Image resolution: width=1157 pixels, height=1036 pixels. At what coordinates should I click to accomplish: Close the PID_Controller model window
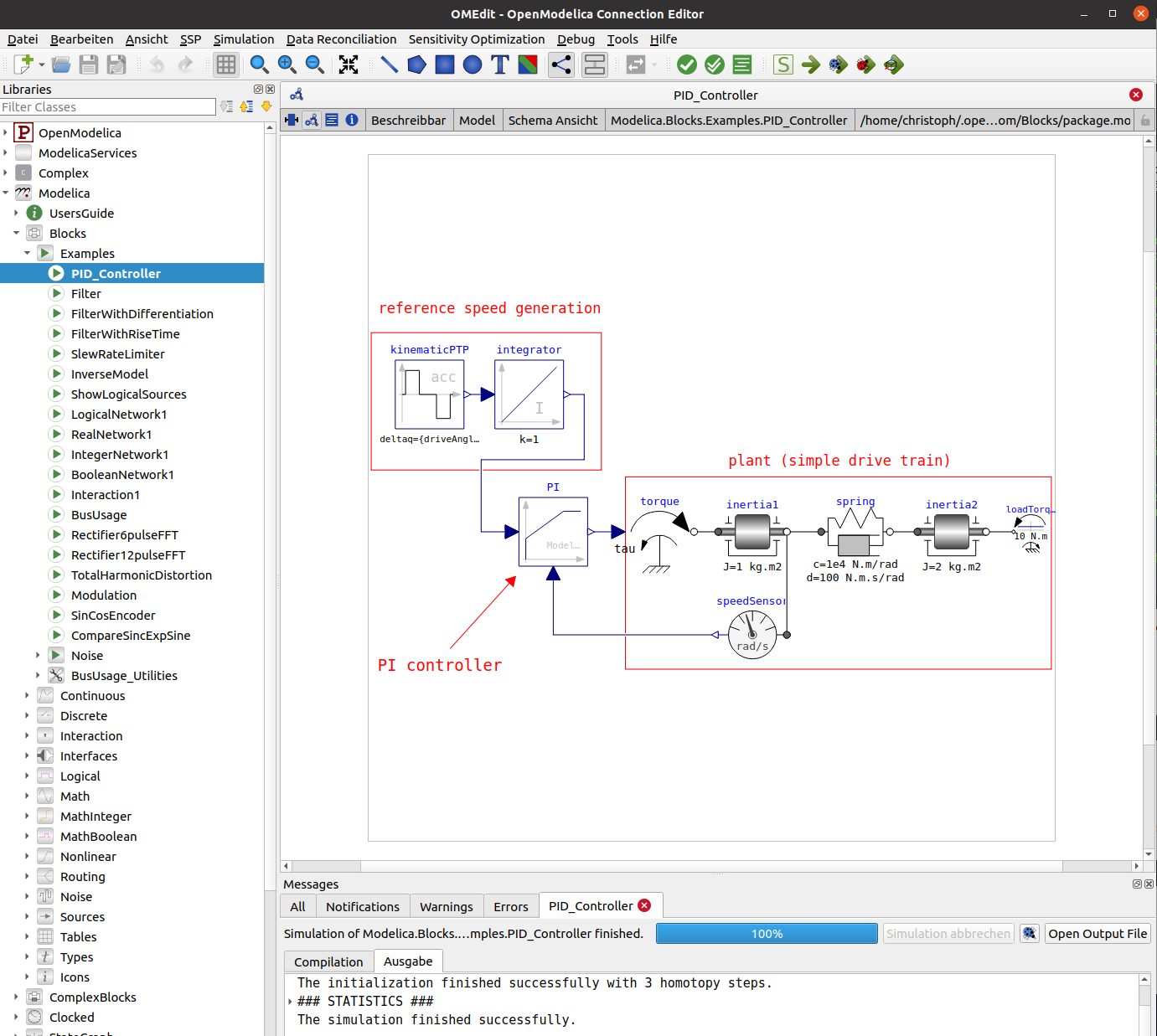coord(1136,95)
